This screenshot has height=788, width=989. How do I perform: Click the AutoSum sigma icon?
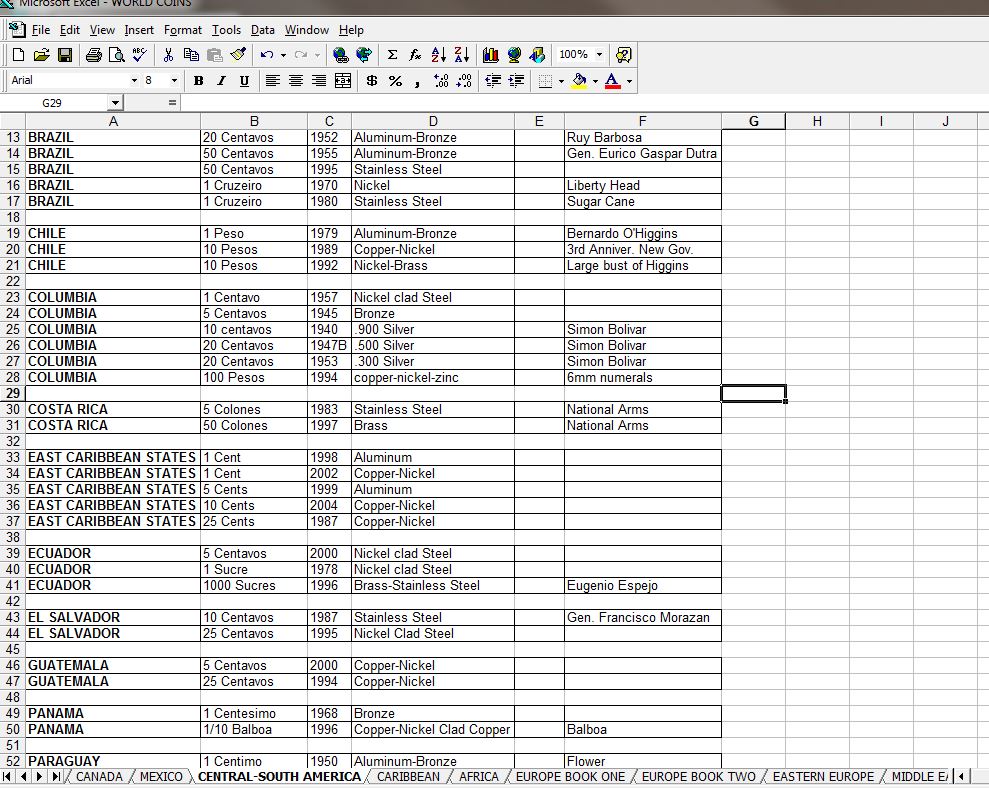point(392,55)
